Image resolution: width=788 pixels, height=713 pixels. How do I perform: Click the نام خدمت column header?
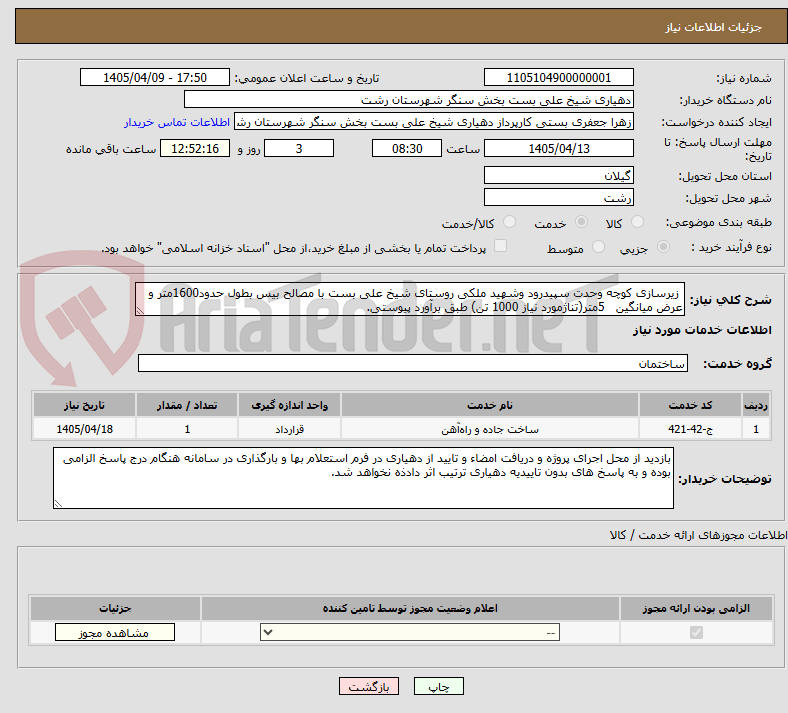(489, 405)
